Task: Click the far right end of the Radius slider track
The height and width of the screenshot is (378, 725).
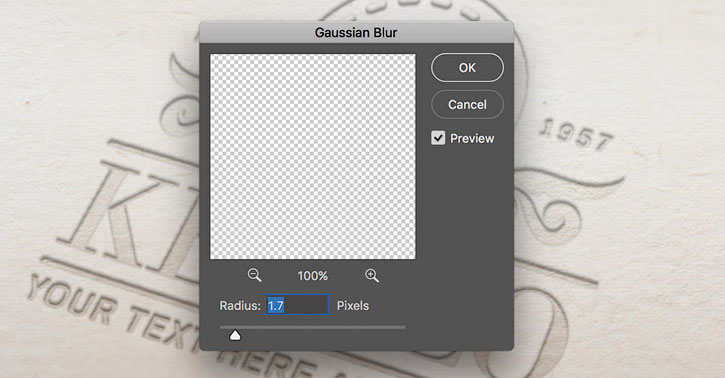Action: coord(403,327)
